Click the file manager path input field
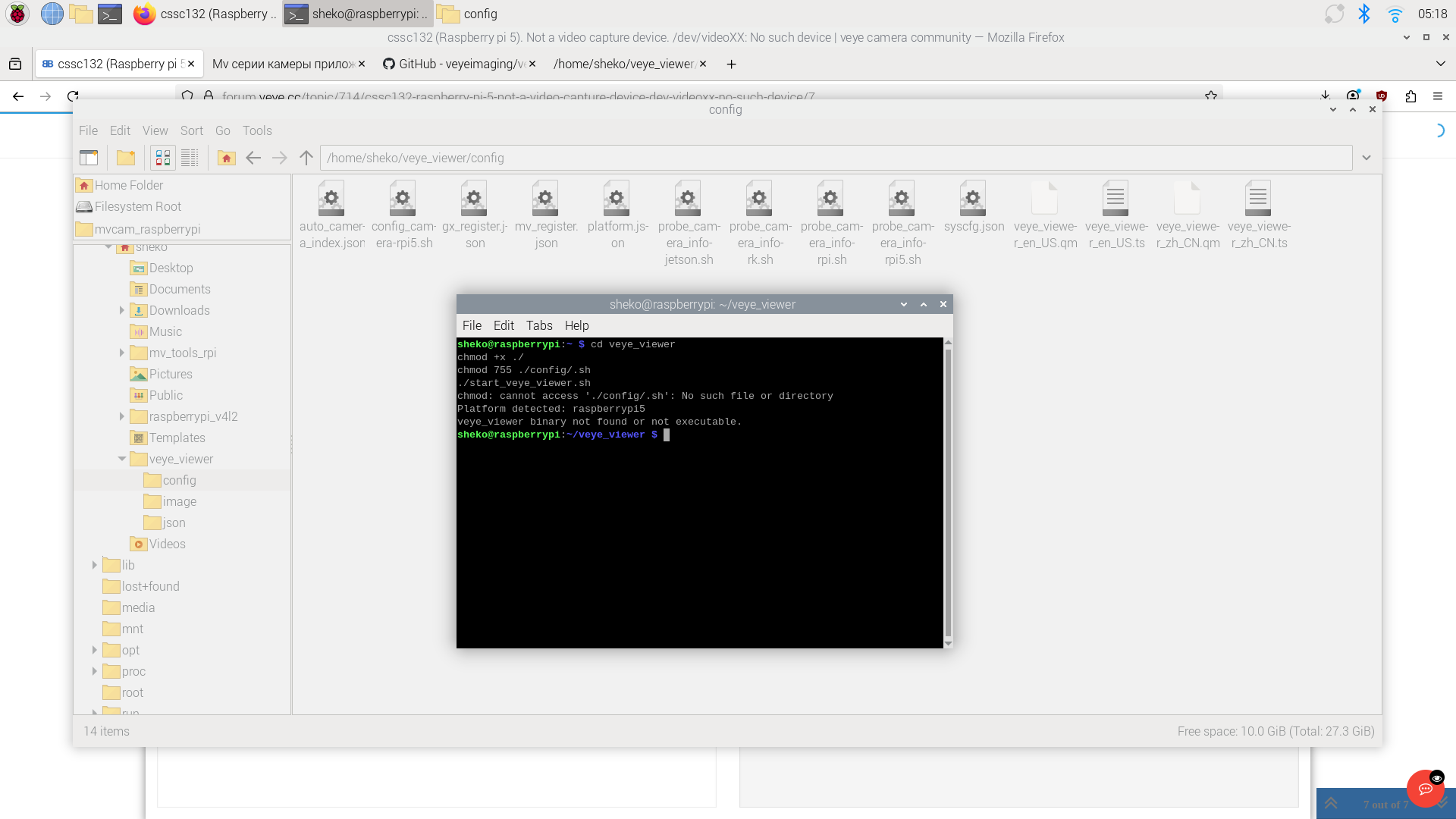Screen dimensions: 1456x819 [834, 158]
